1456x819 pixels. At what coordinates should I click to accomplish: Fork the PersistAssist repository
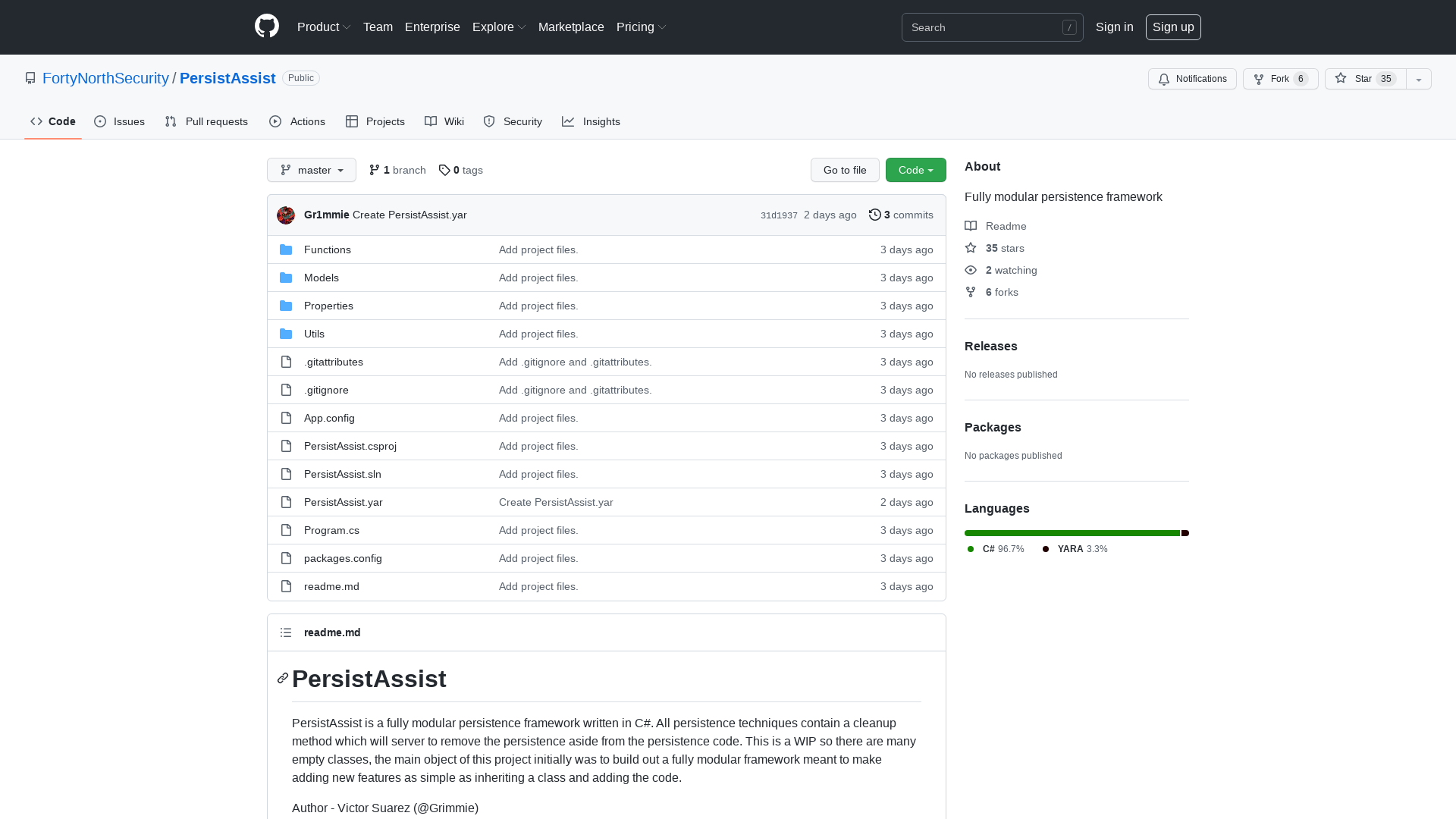1279,79
